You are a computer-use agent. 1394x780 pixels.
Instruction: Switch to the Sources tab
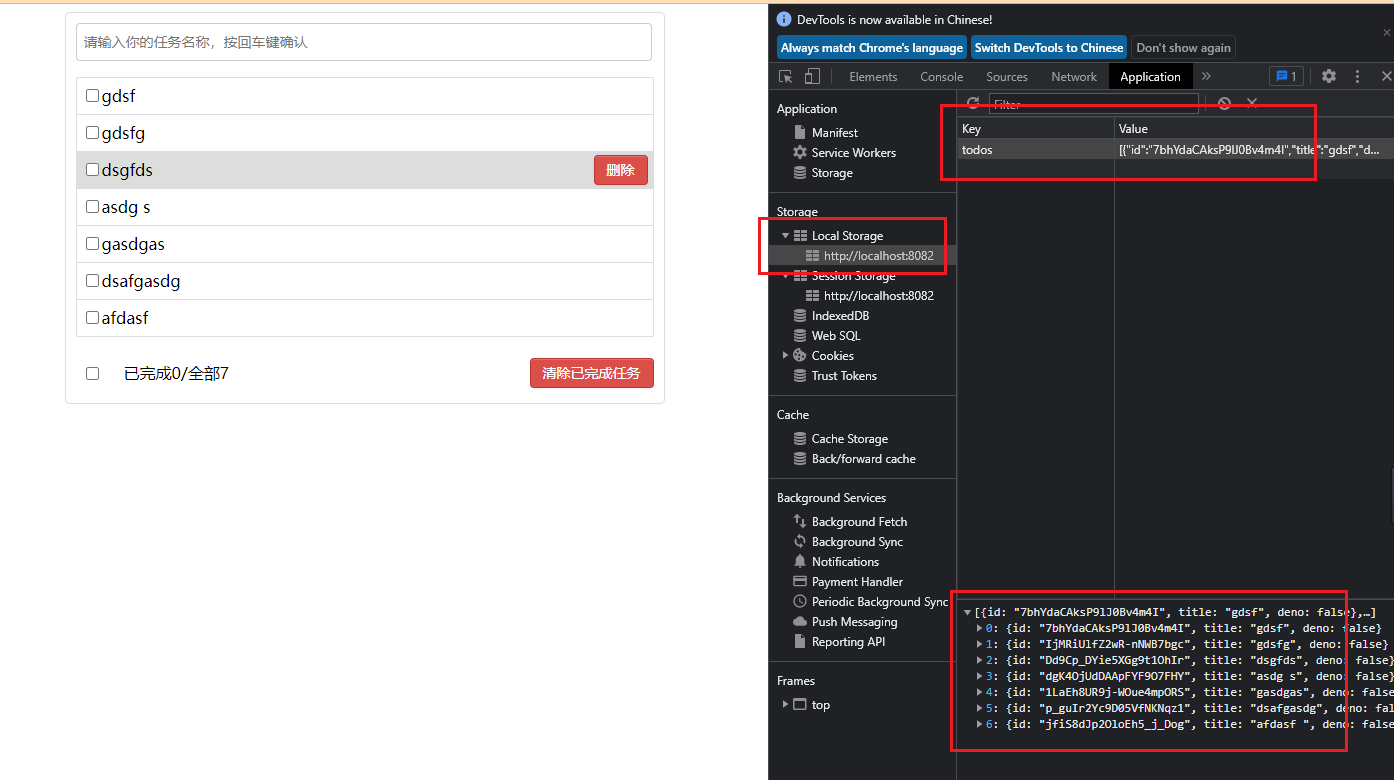coord(1007,76)
